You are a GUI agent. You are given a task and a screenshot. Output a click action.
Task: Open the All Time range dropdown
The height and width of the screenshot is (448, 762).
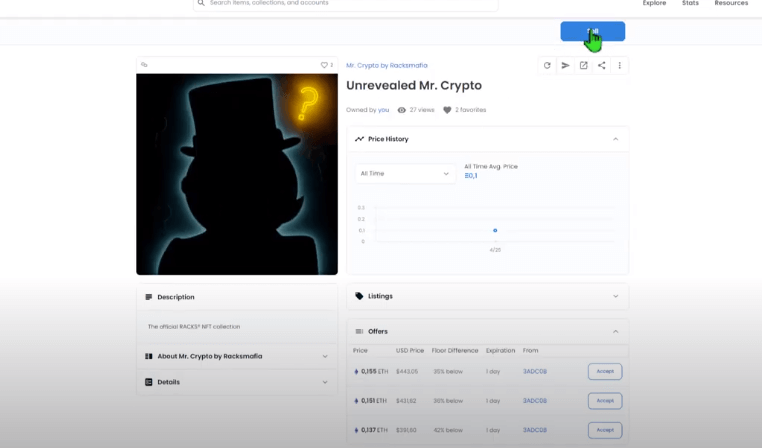coord(405,173)
